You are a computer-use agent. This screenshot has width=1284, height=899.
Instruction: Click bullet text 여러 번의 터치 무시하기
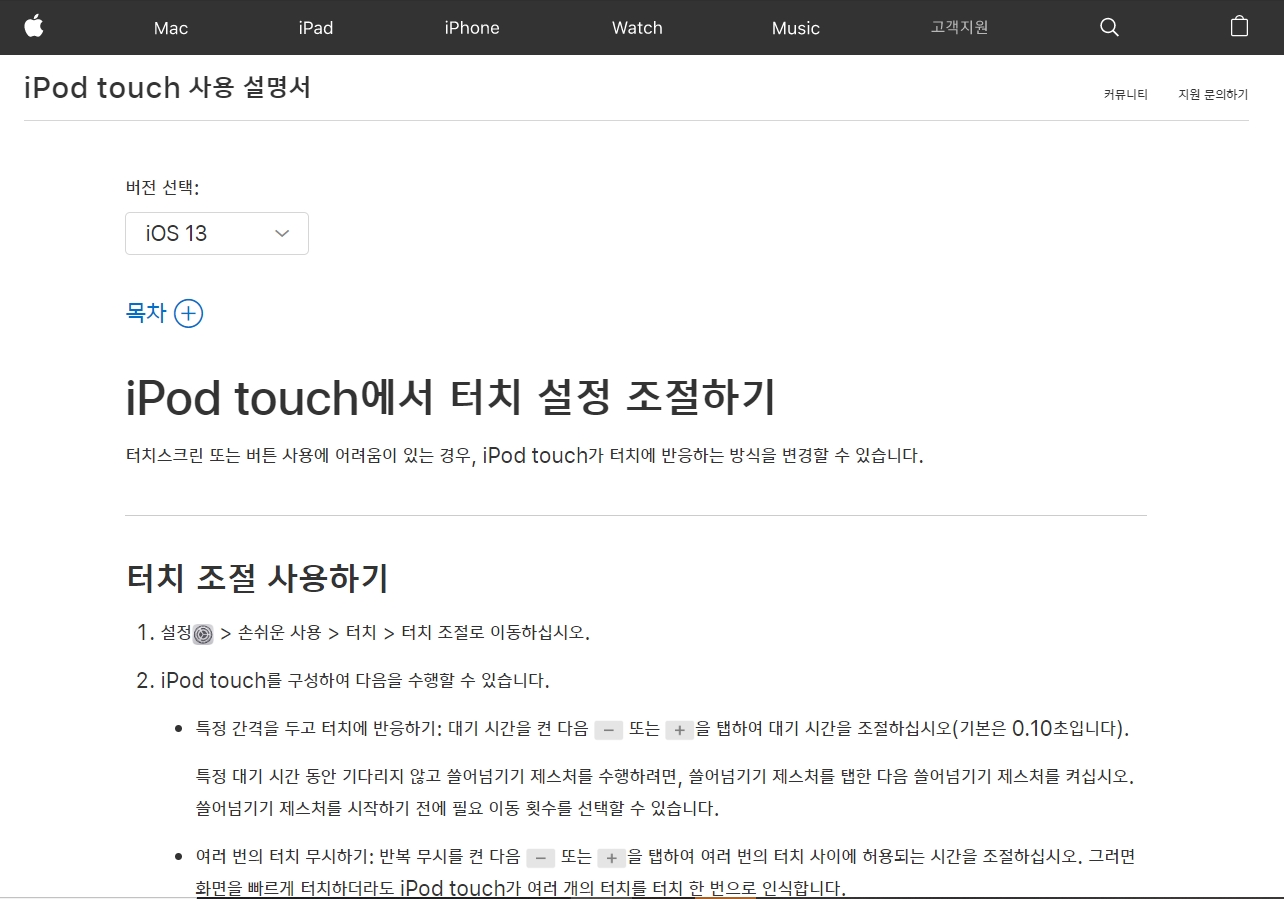click(284, 857)
